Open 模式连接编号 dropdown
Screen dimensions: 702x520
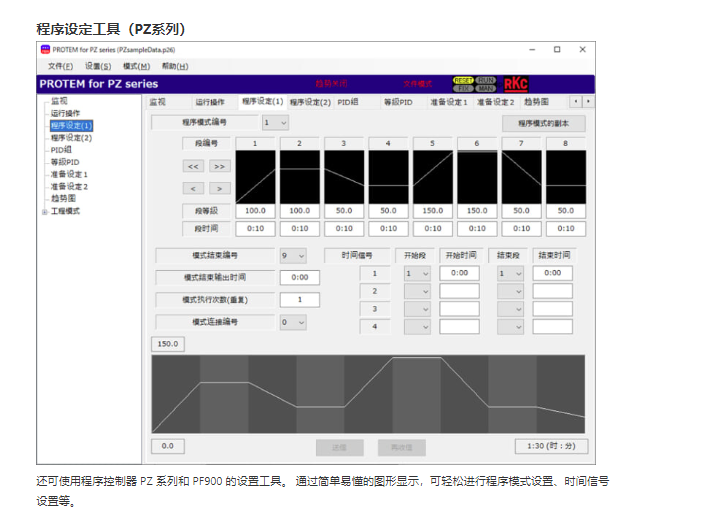point(293,322)
